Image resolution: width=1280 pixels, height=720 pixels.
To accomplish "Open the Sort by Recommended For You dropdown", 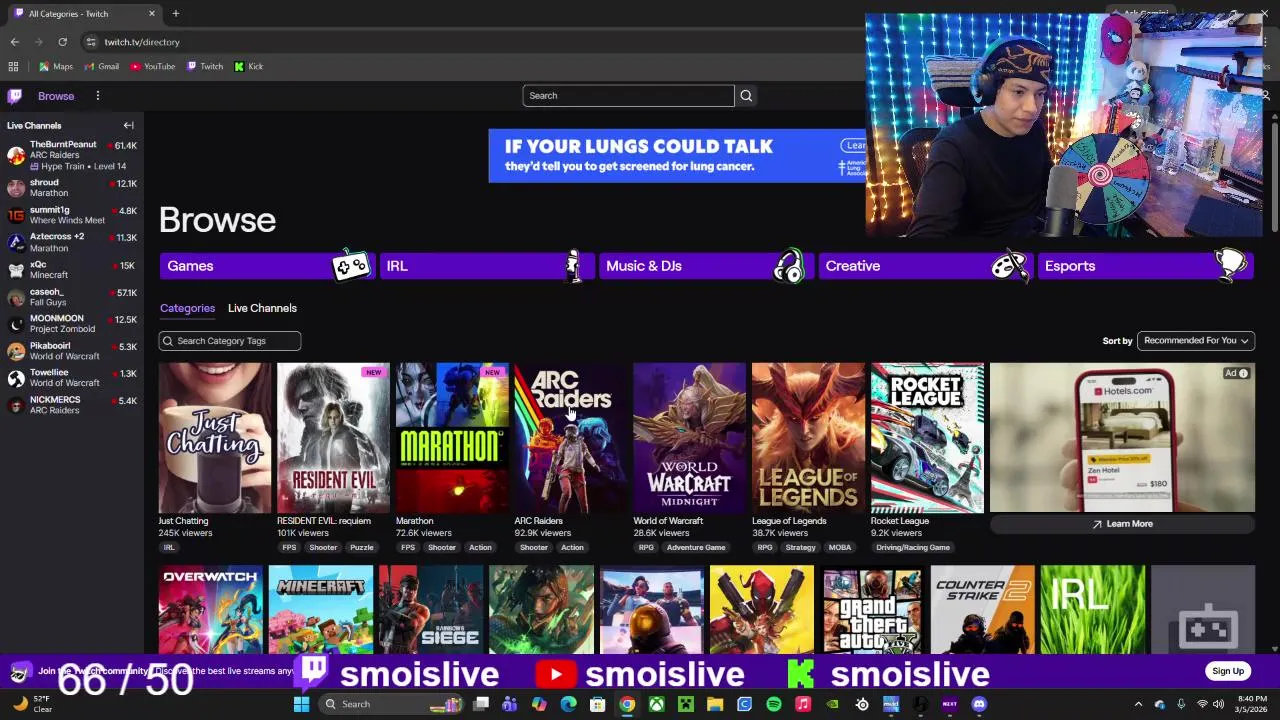I will click(1196, 341).
